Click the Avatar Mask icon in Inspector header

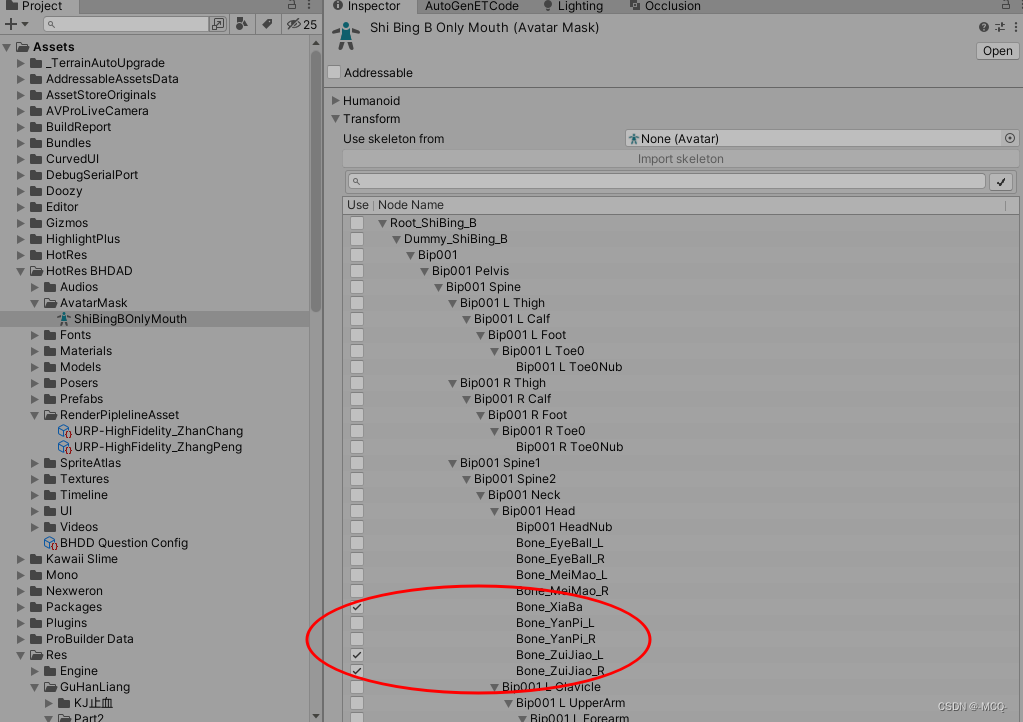tap(346, 35)
